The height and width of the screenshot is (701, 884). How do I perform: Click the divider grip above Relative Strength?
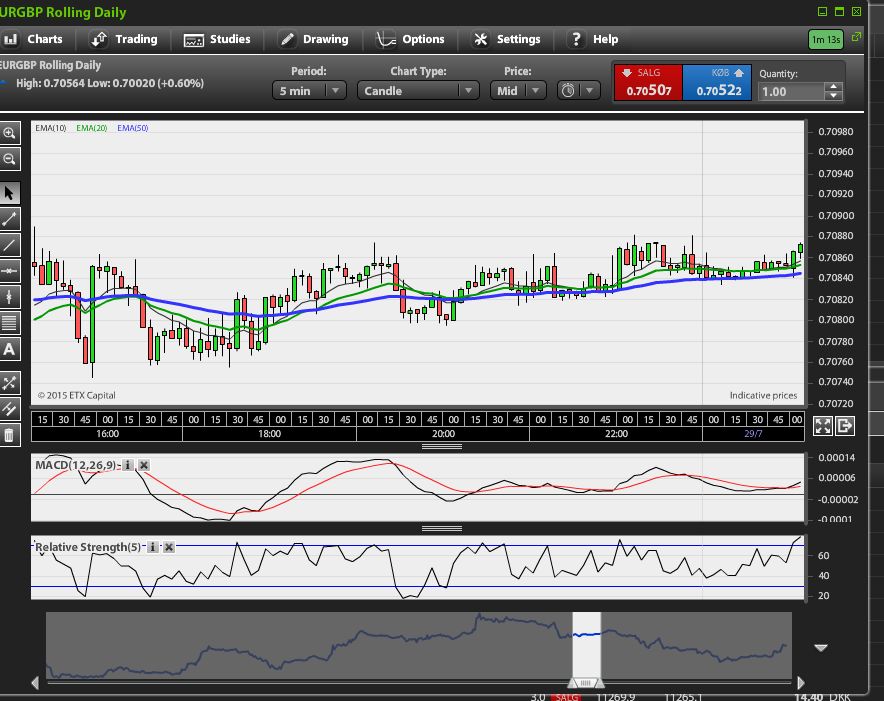coord(442,529)
